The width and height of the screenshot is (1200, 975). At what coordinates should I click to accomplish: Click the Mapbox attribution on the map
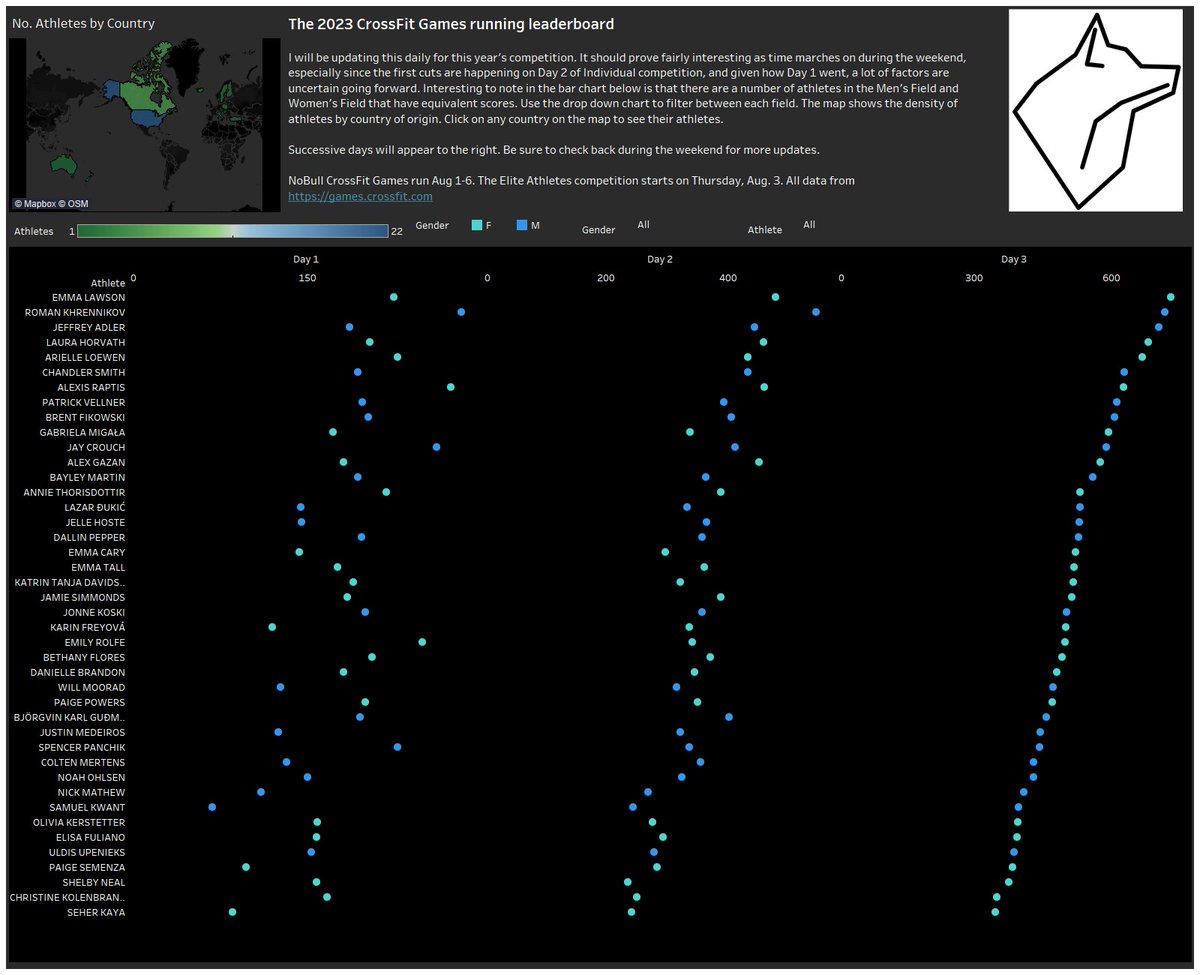click(x=34, y=203)
